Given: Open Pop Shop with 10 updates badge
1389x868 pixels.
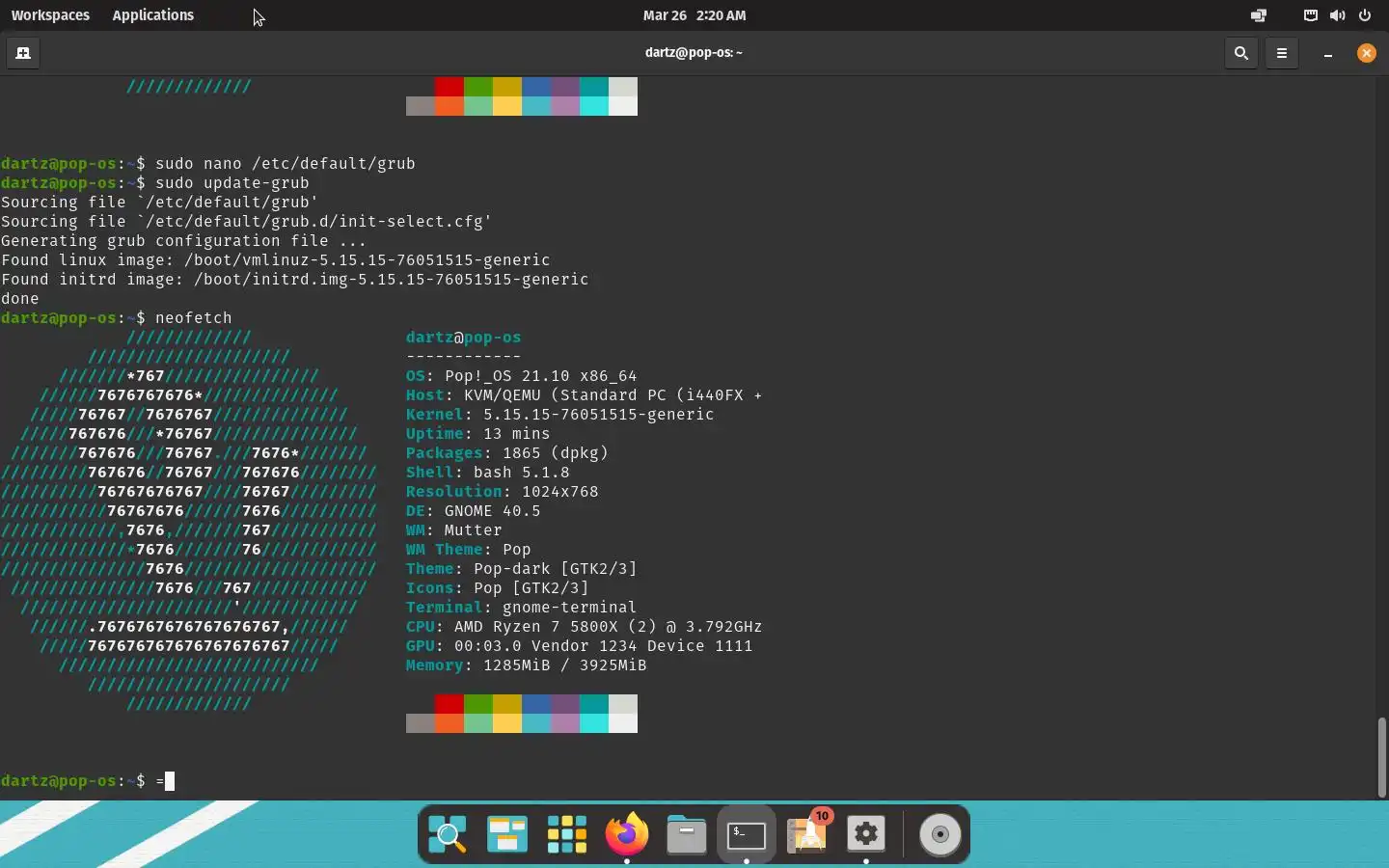Looking at the screenshot, I should click(x=808, y=832).
